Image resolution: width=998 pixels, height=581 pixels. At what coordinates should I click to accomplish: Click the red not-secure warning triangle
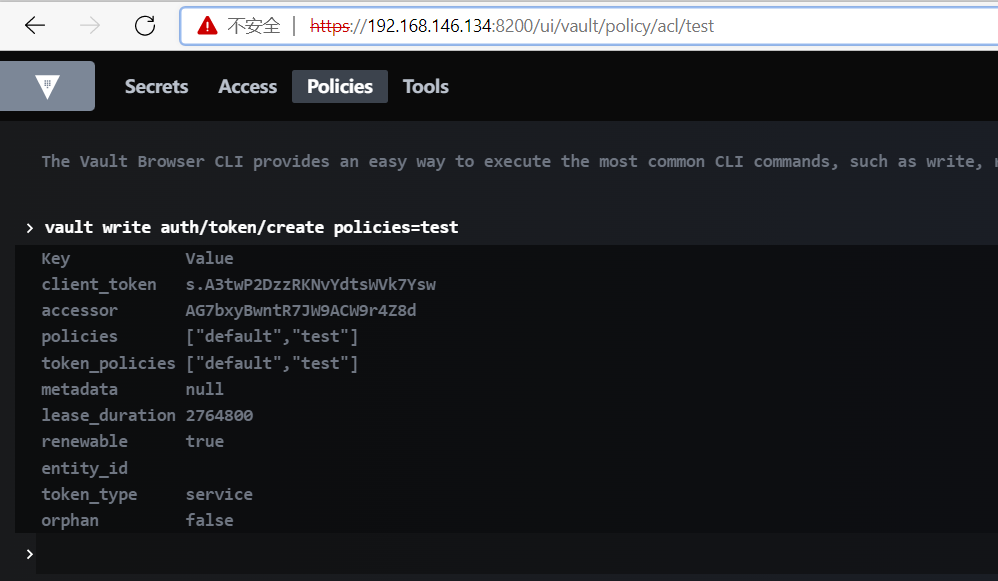(207, 26)
